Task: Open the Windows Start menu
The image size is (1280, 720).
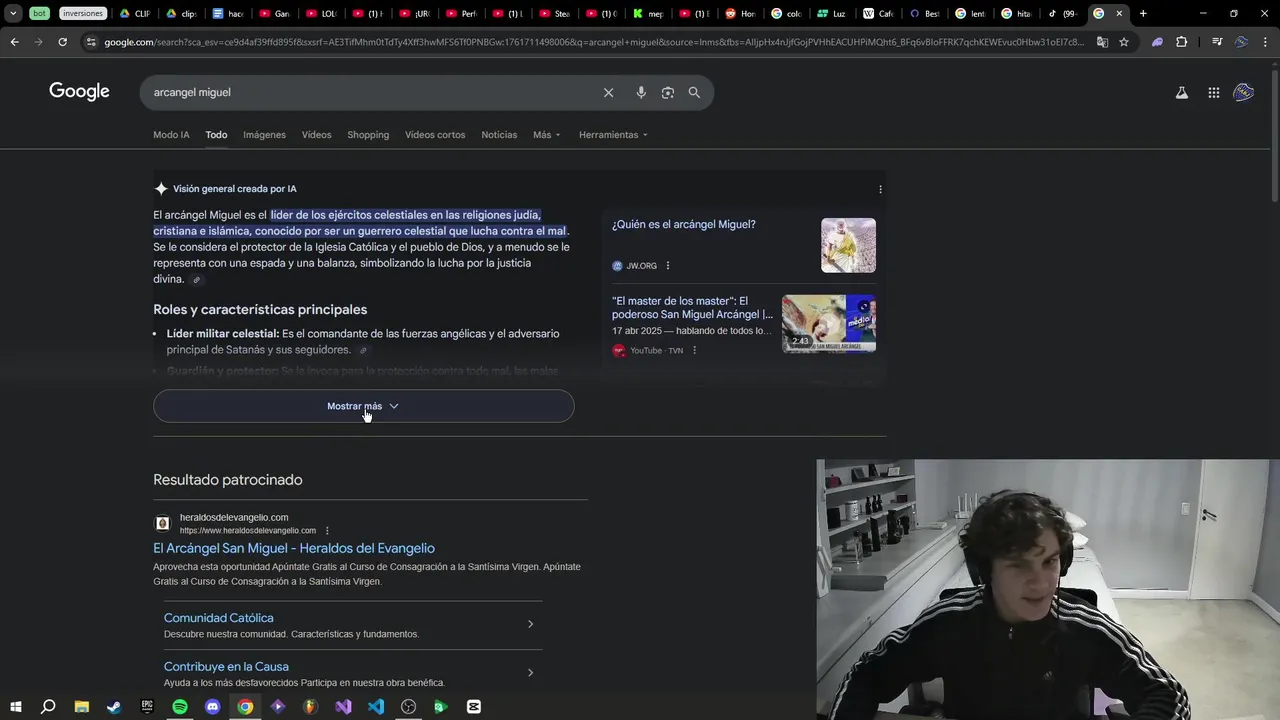Action: tap(15, 707)
